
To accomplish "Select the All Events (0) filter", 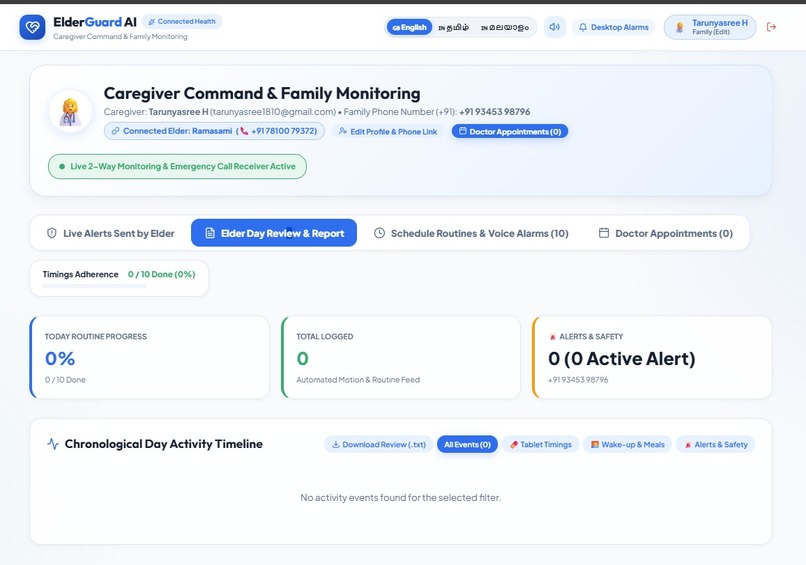I will click(x=467, y=444).
